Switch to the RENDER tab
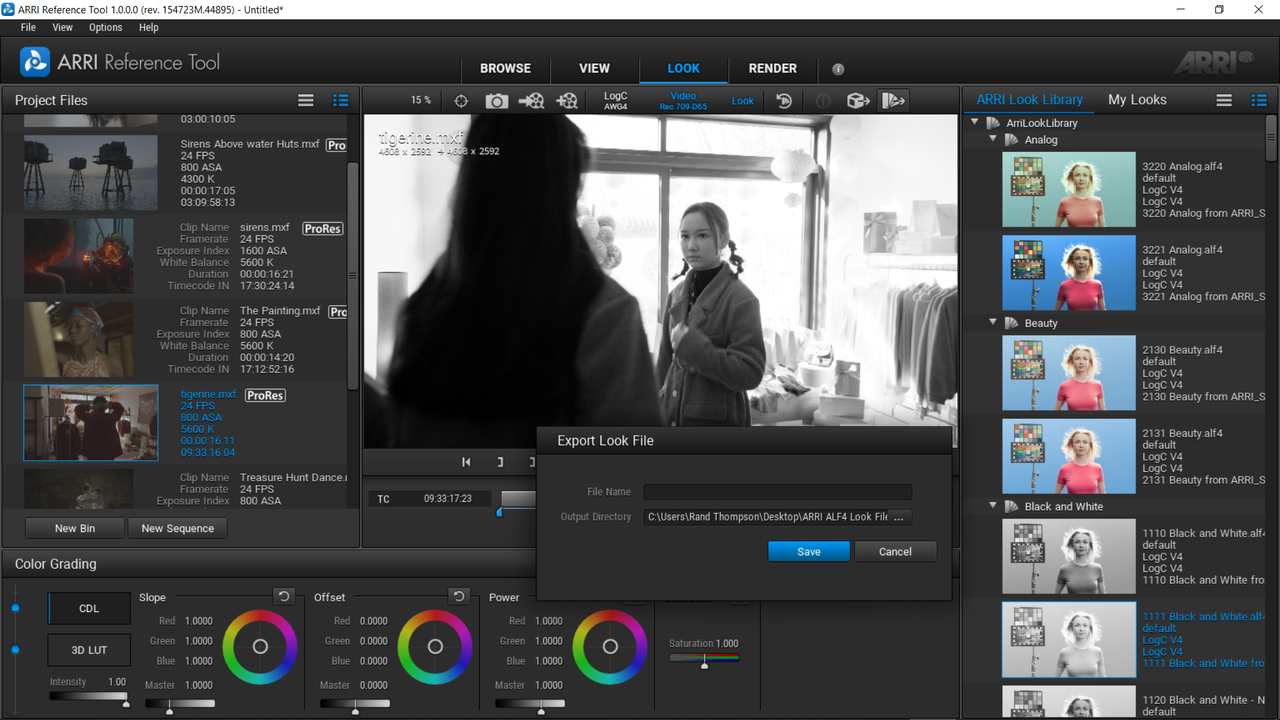 [x=773, y=69]
